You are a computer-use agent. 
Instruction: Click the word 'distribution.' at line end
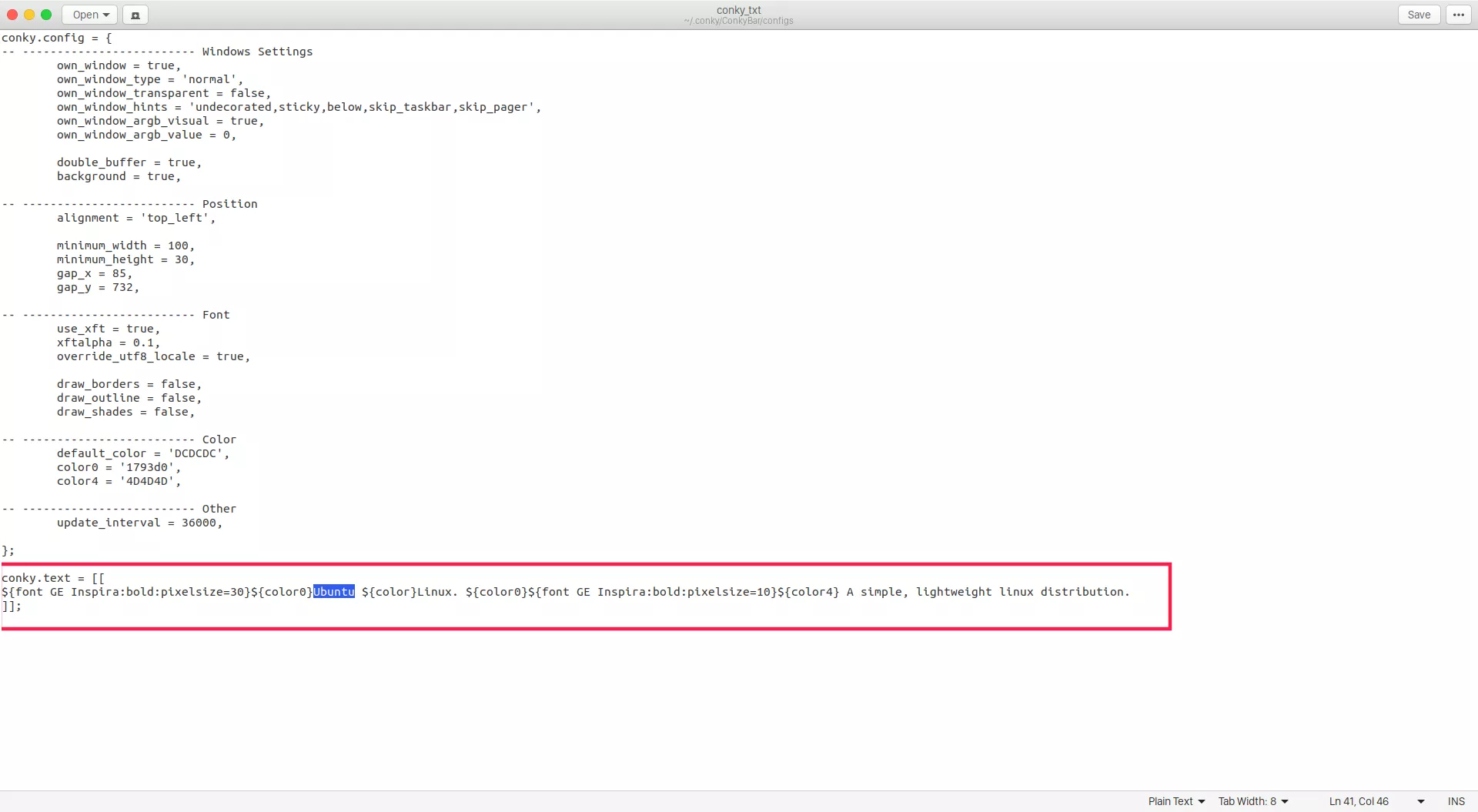point(1085,592)
